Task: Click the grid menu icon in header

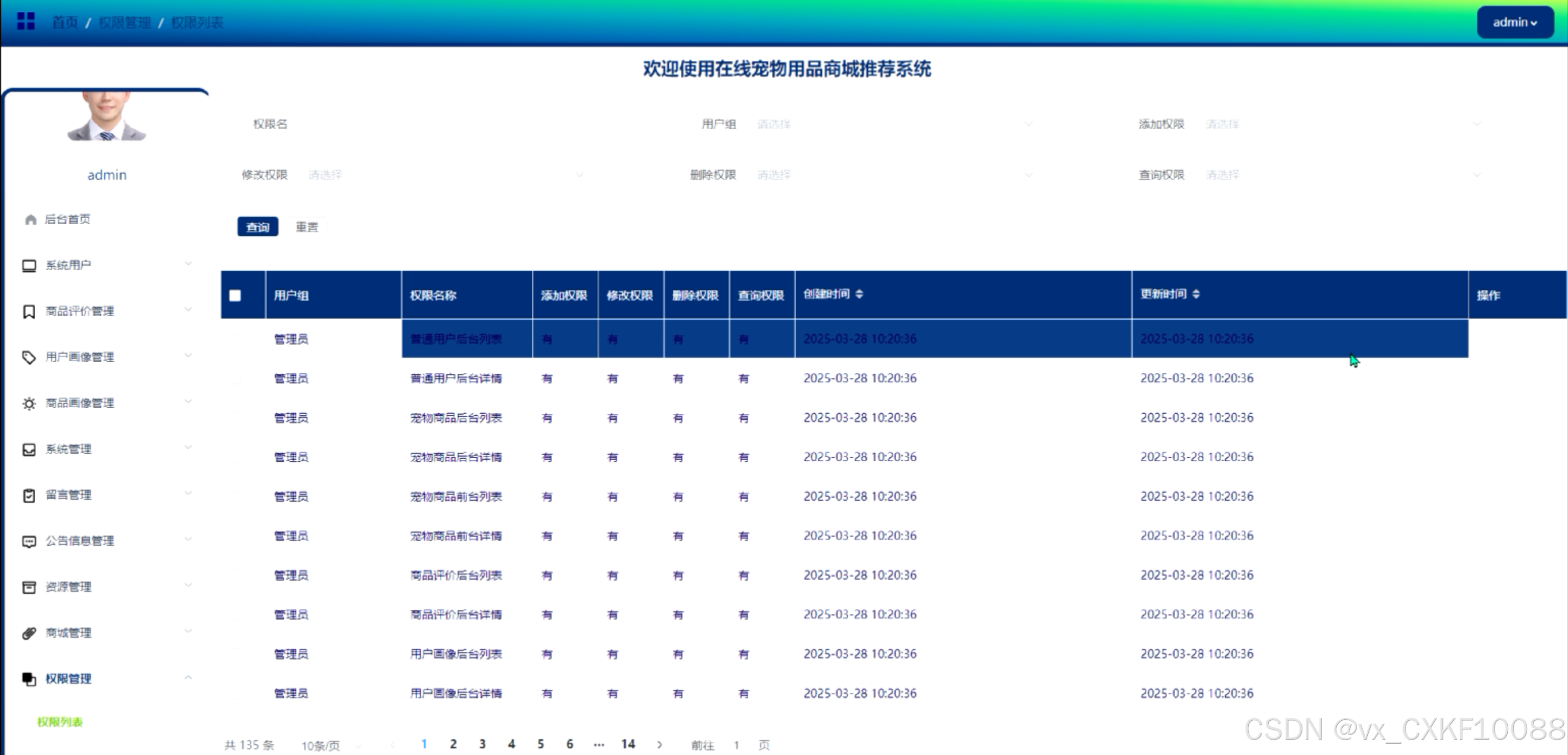Action: click(26, 21)
